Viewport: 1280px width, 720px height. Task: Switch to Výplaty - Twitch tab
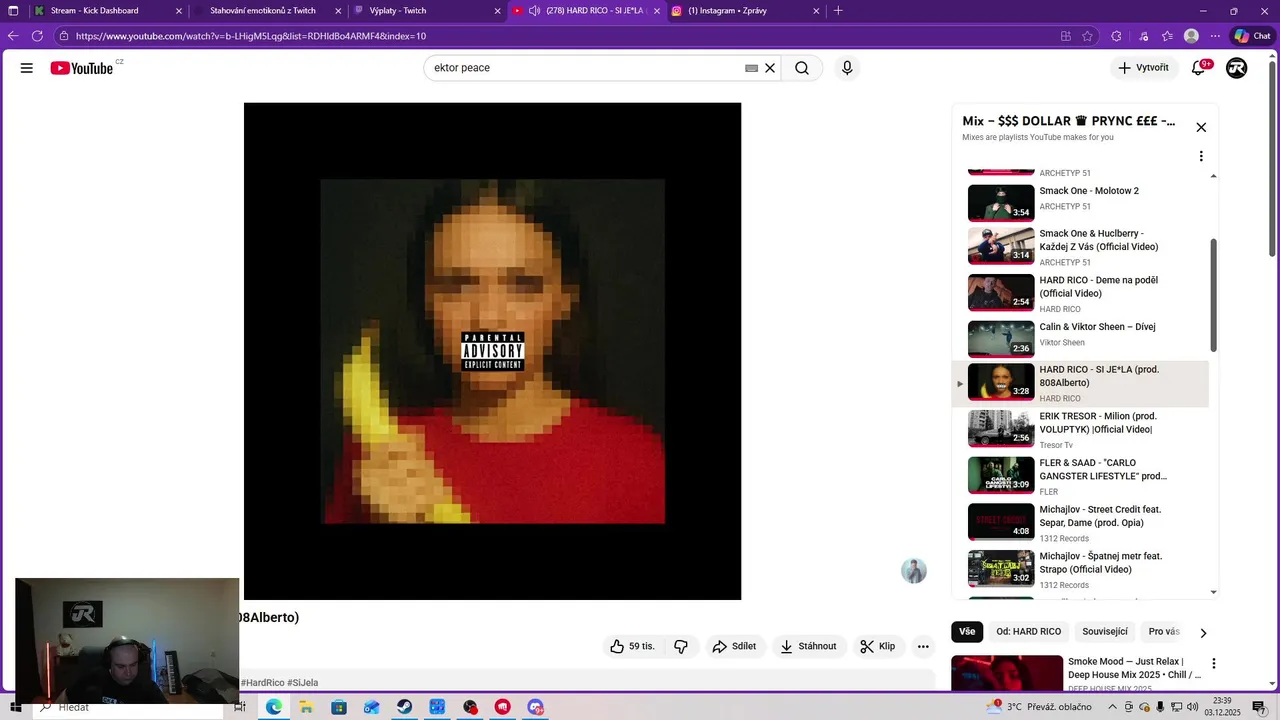point(427,11)
